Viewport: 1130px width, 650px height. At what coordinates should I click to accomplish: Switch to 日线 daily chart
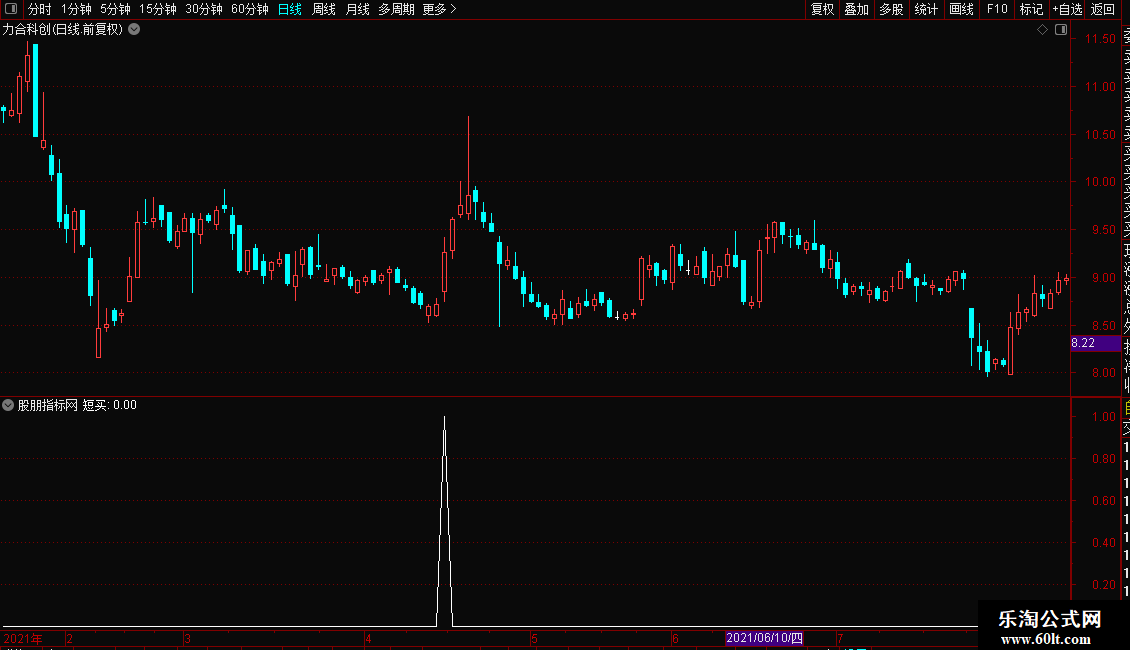(290, 9)
